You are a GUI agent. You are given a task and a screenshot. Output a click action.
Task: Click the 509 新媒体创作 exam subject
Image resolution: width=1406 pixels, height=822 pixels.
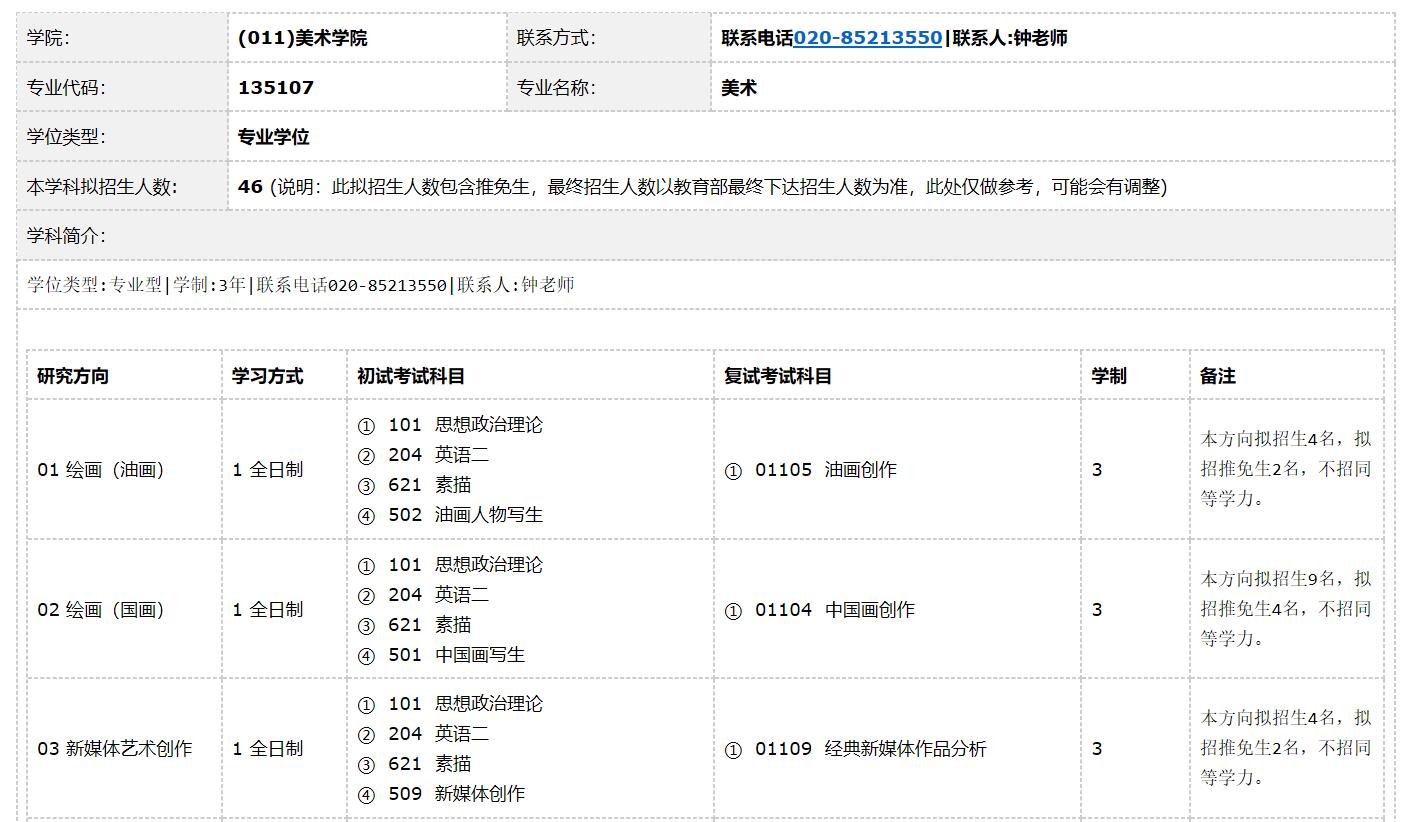(x=456, y=794)
